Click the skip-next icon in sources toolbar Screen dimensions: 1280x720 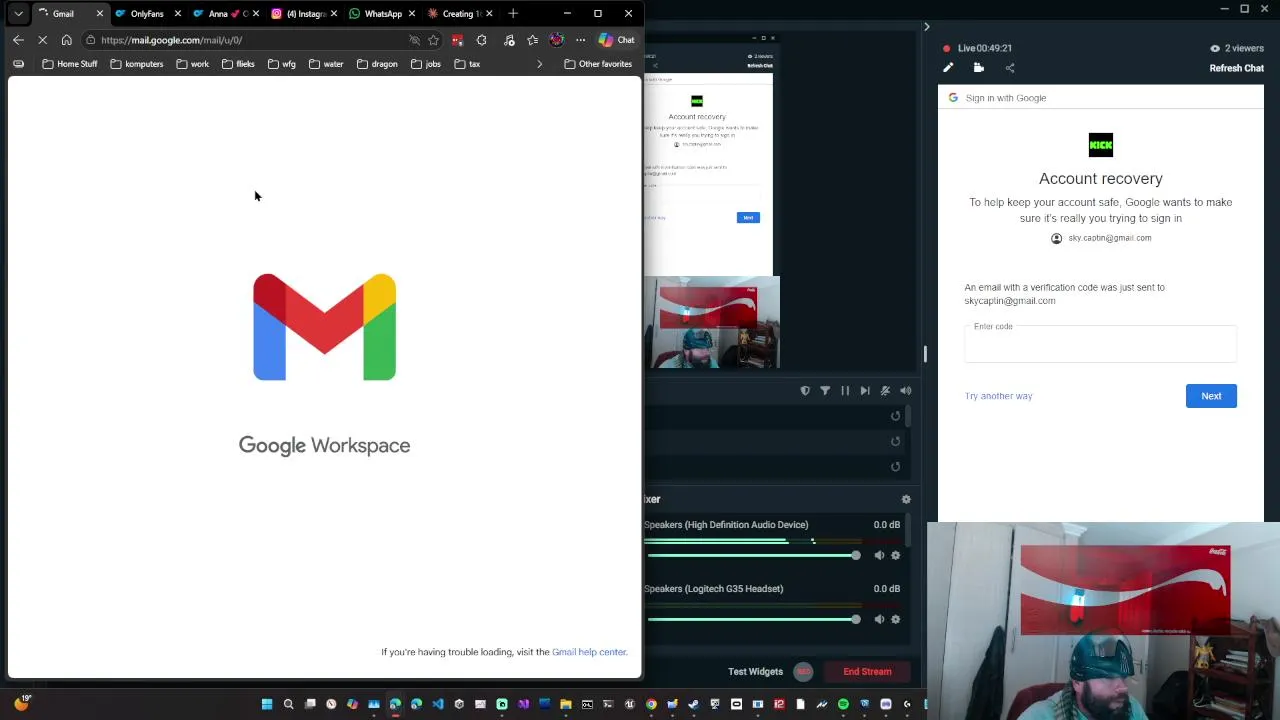coord(865,391)
